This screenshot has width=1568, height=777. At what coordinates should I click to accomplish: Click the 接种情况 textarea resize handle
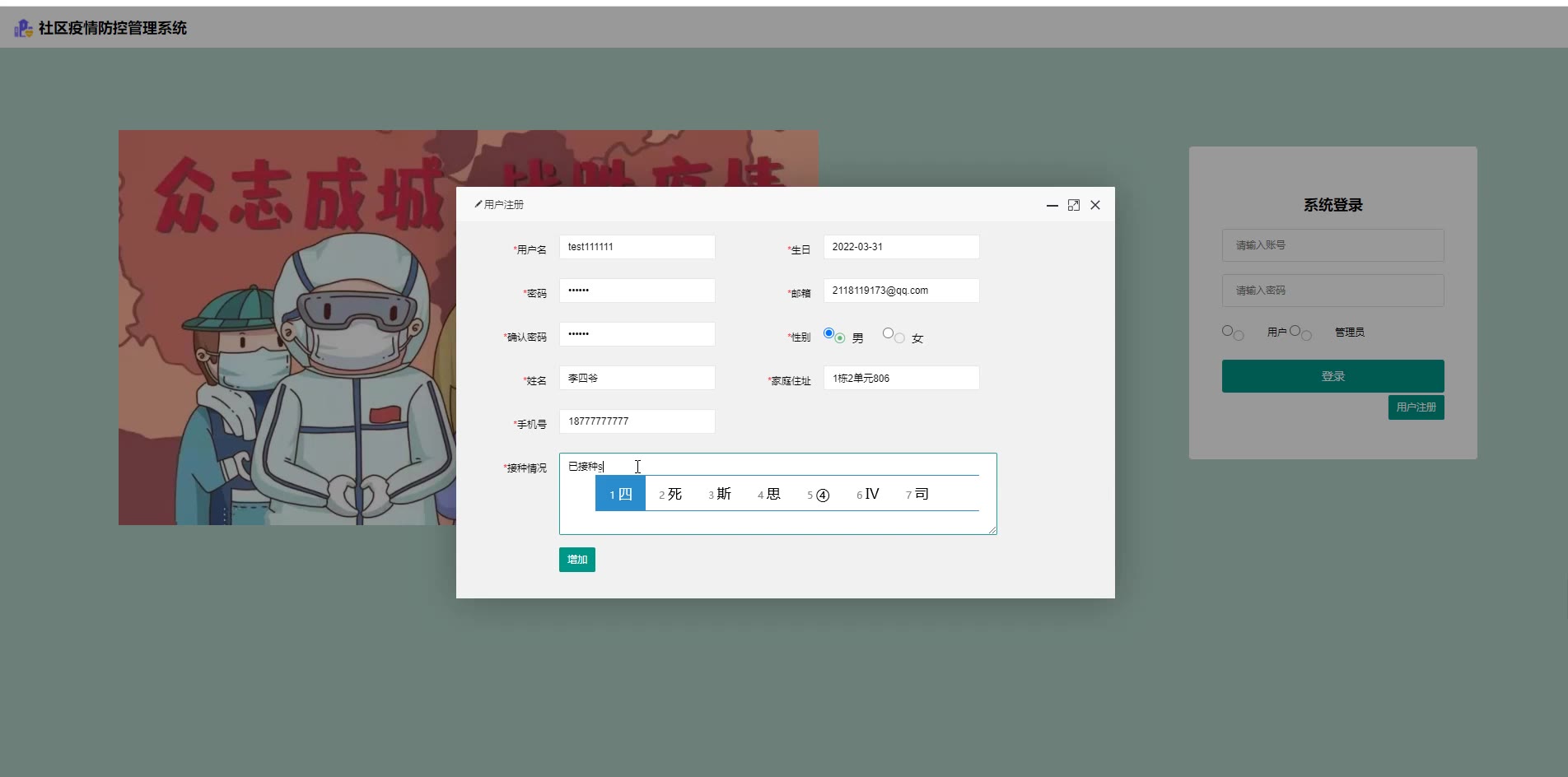[x=992, y=530]
